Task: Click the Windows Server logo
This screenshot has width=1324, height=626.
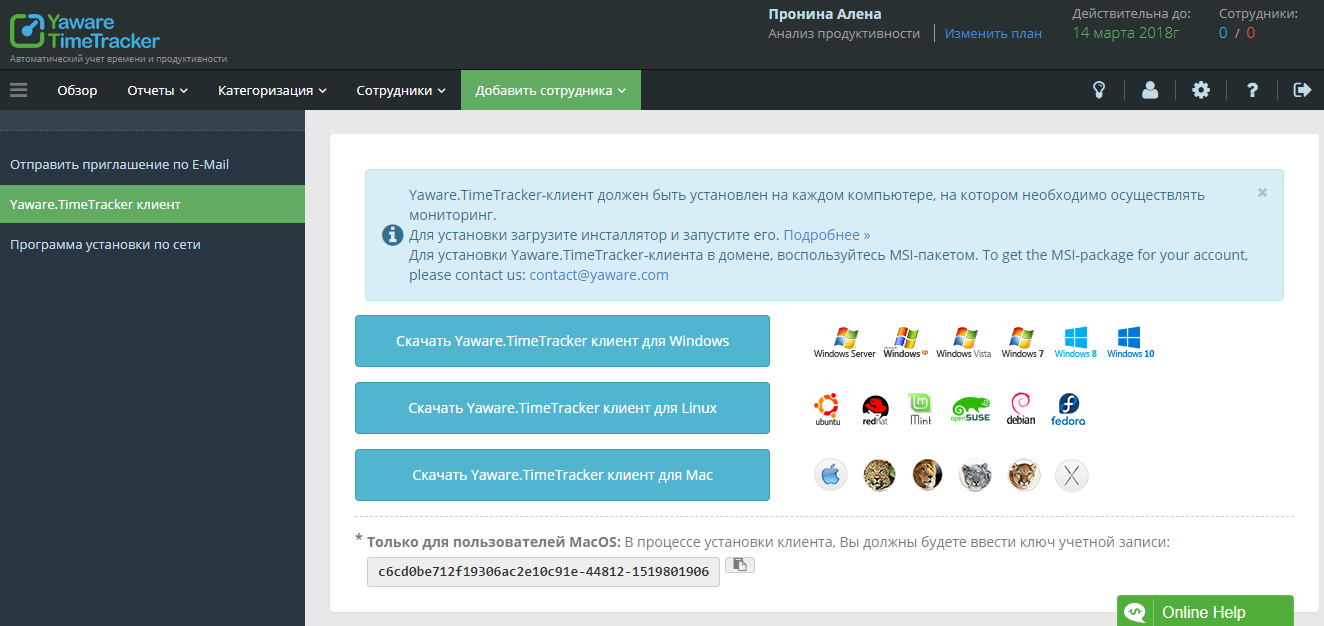Action: tap(845, 342)
